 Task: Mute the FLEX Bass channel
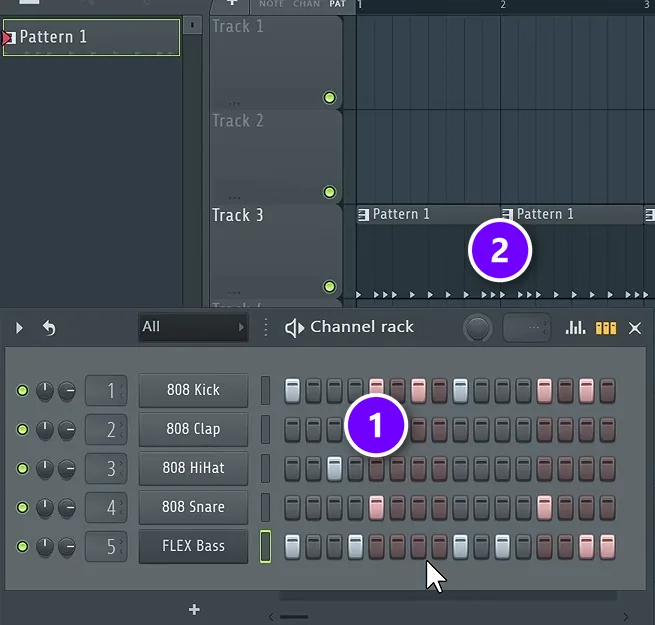click(22, 546)
